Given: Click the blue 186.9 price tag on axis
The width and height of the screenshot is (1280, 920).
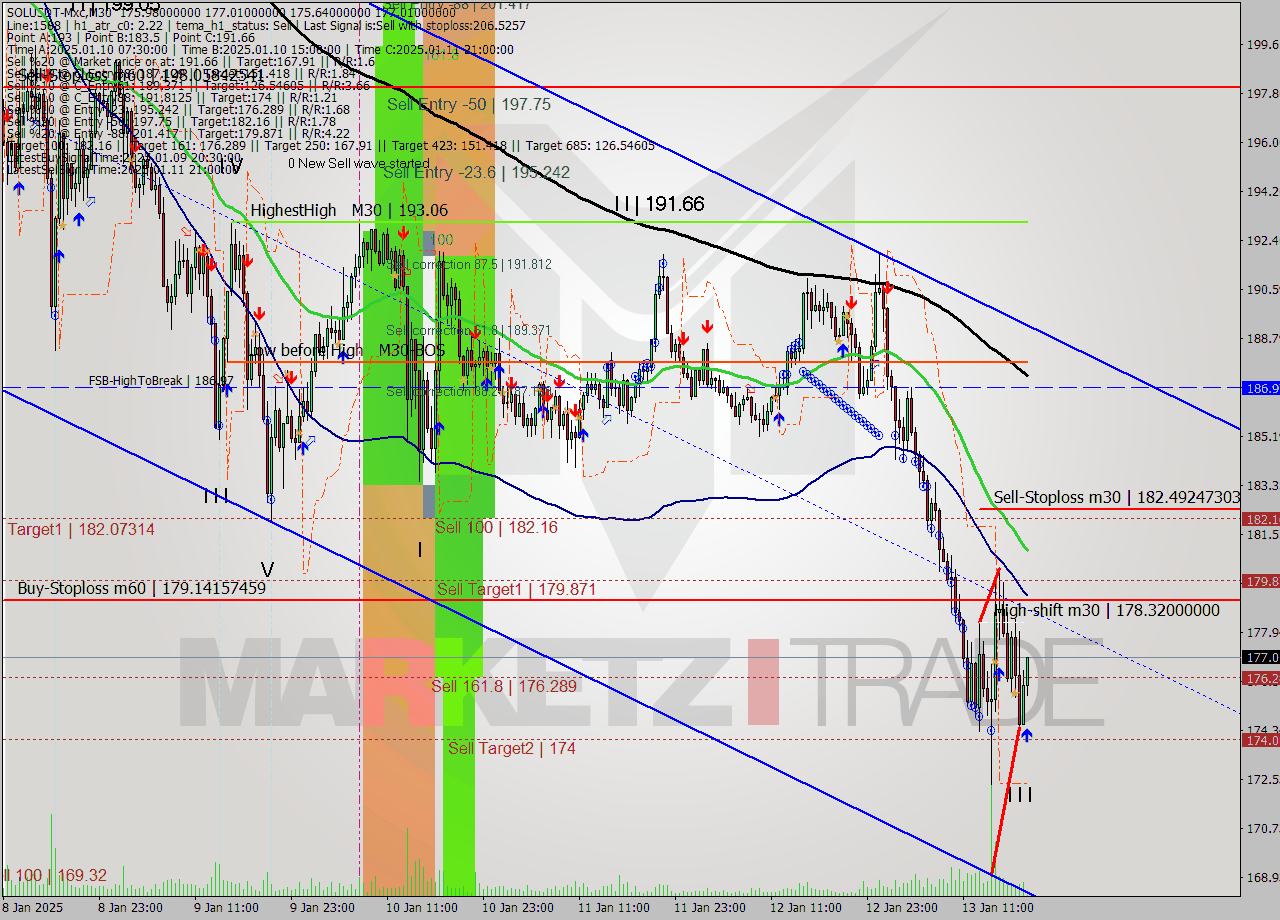Looking at the screenshot, I should [x=1259, y=387].
